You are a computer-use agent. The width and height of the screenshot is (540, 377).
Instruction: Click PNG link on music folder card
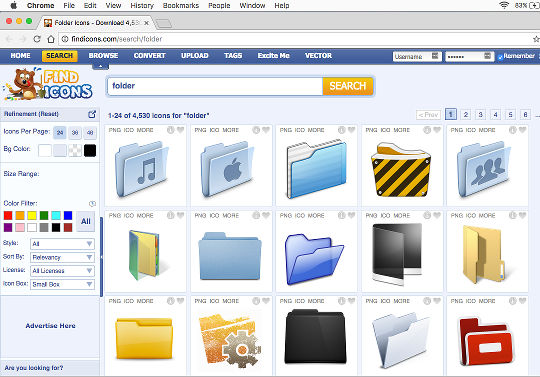click(115, 130)
